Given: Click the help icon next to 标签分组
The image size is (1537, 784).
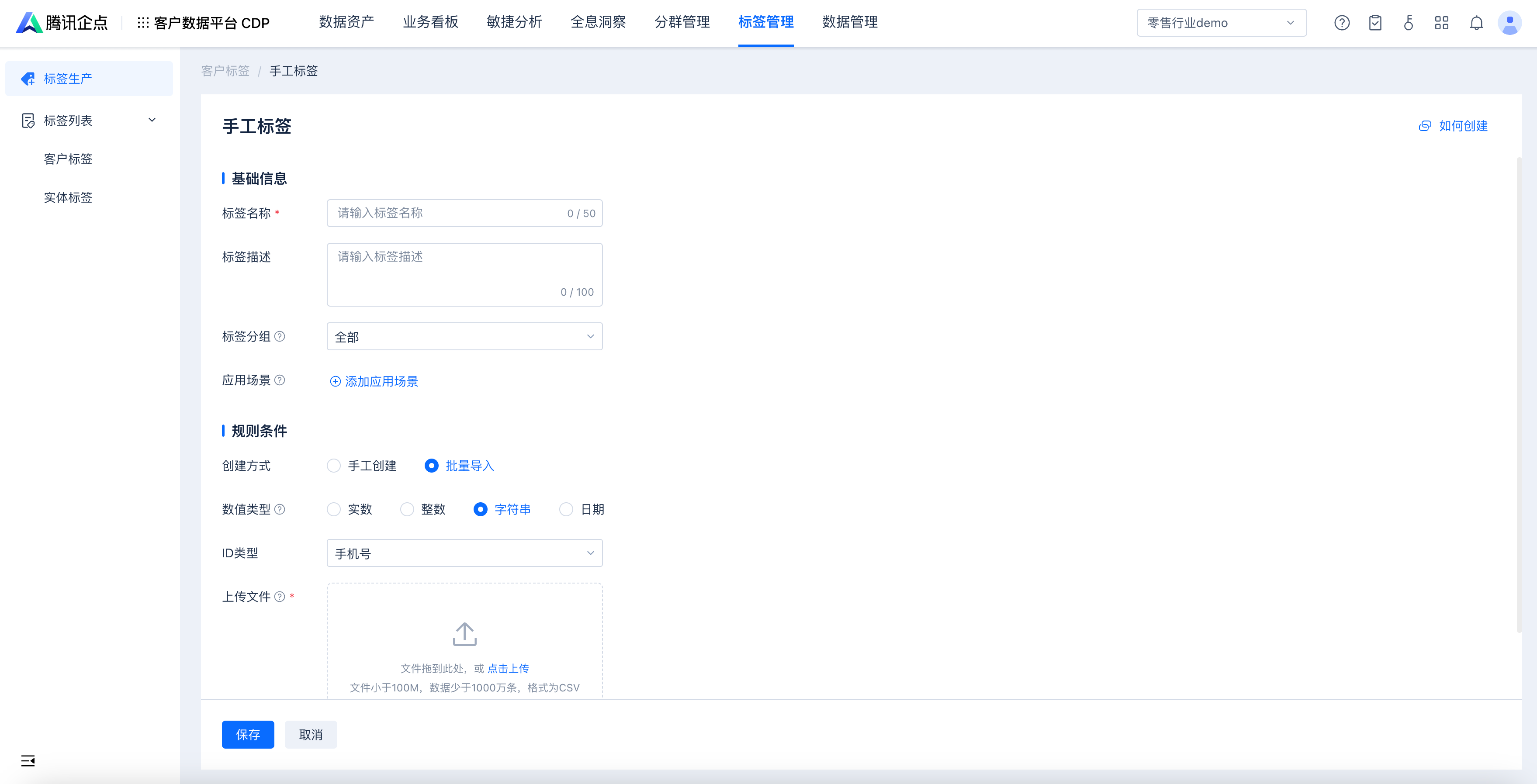Looking at the screenshot, I should (x=279, y=336).
